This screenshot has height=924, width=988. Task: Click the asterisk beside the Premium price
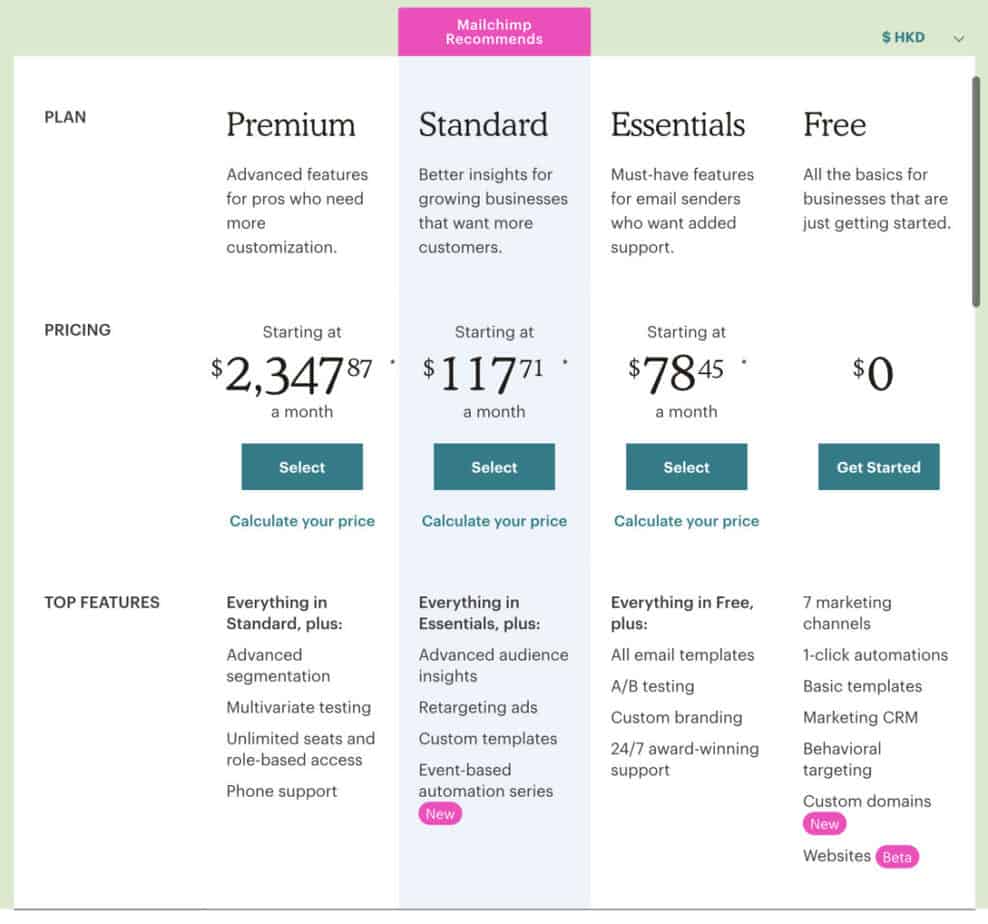pos(391,361)
